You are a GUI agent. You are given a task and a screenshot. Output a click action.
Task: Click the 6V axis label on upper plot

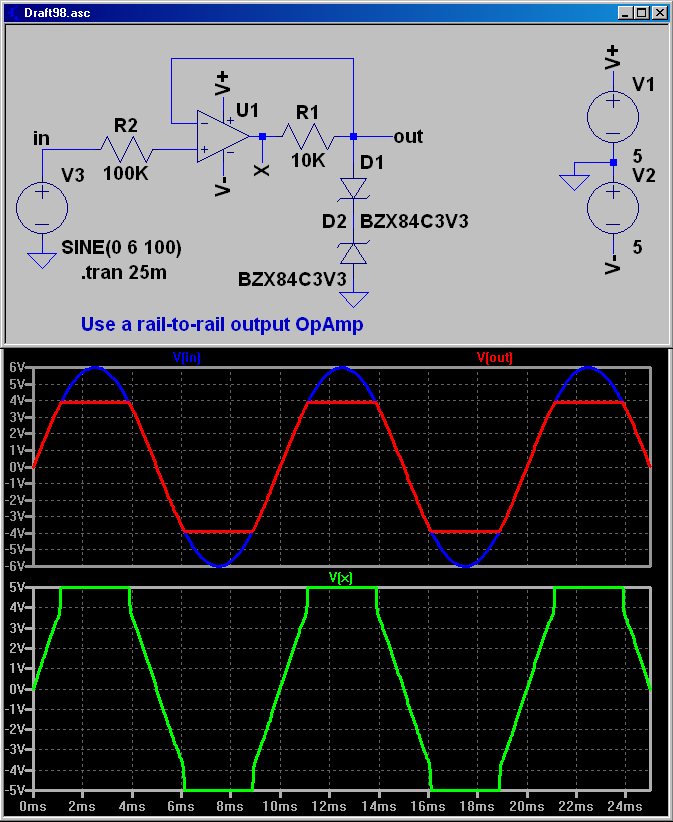(17, 367)
